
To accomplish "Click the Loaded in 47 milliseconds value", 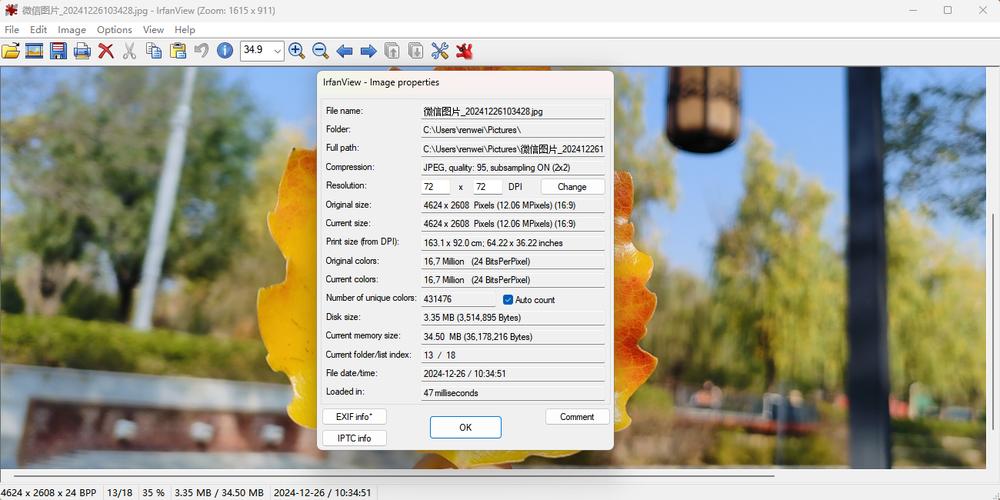I will (x=513, y=393).
